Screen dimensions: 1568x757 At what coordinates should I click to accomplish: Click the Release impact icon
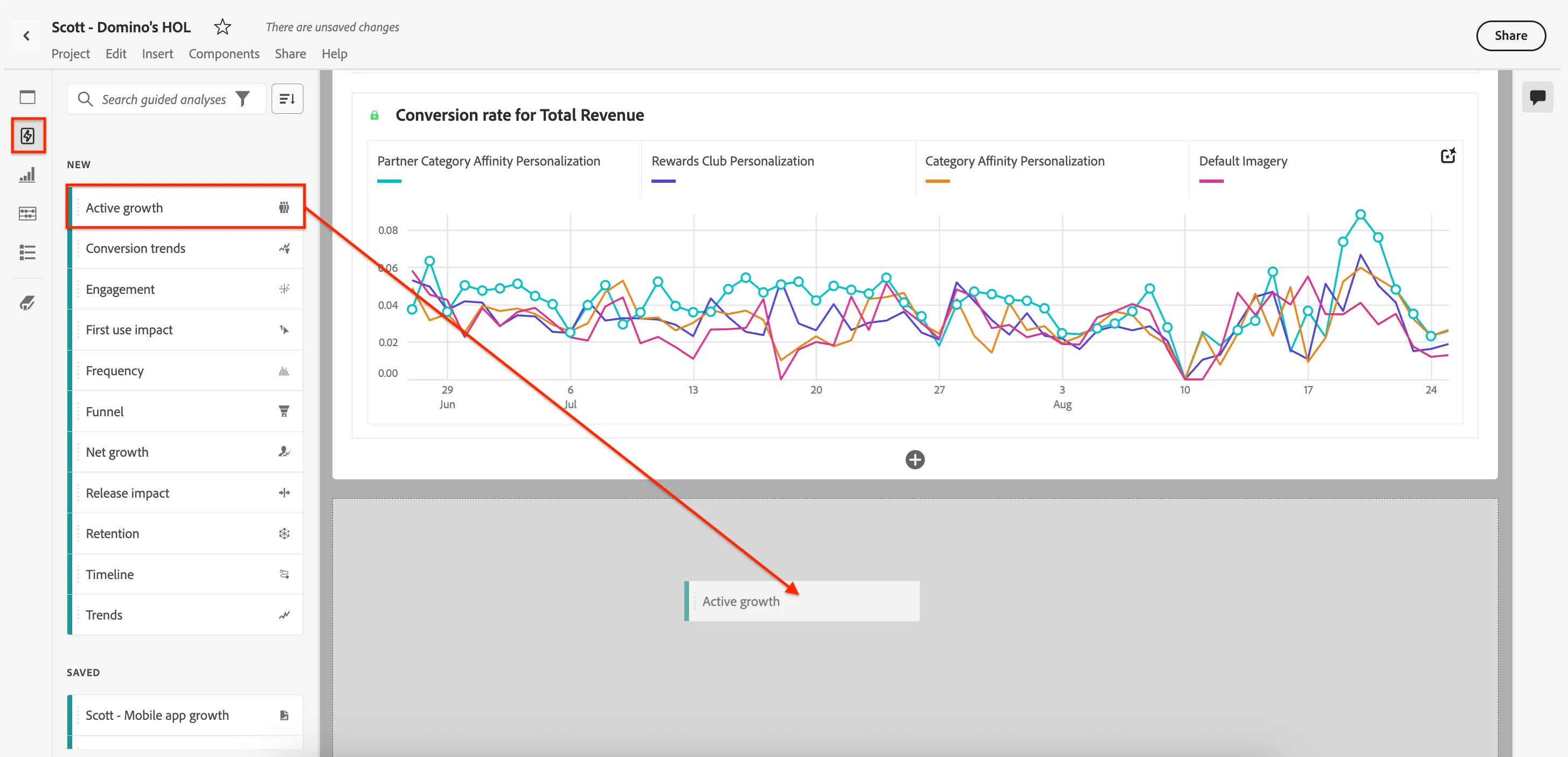pos(283,493)
